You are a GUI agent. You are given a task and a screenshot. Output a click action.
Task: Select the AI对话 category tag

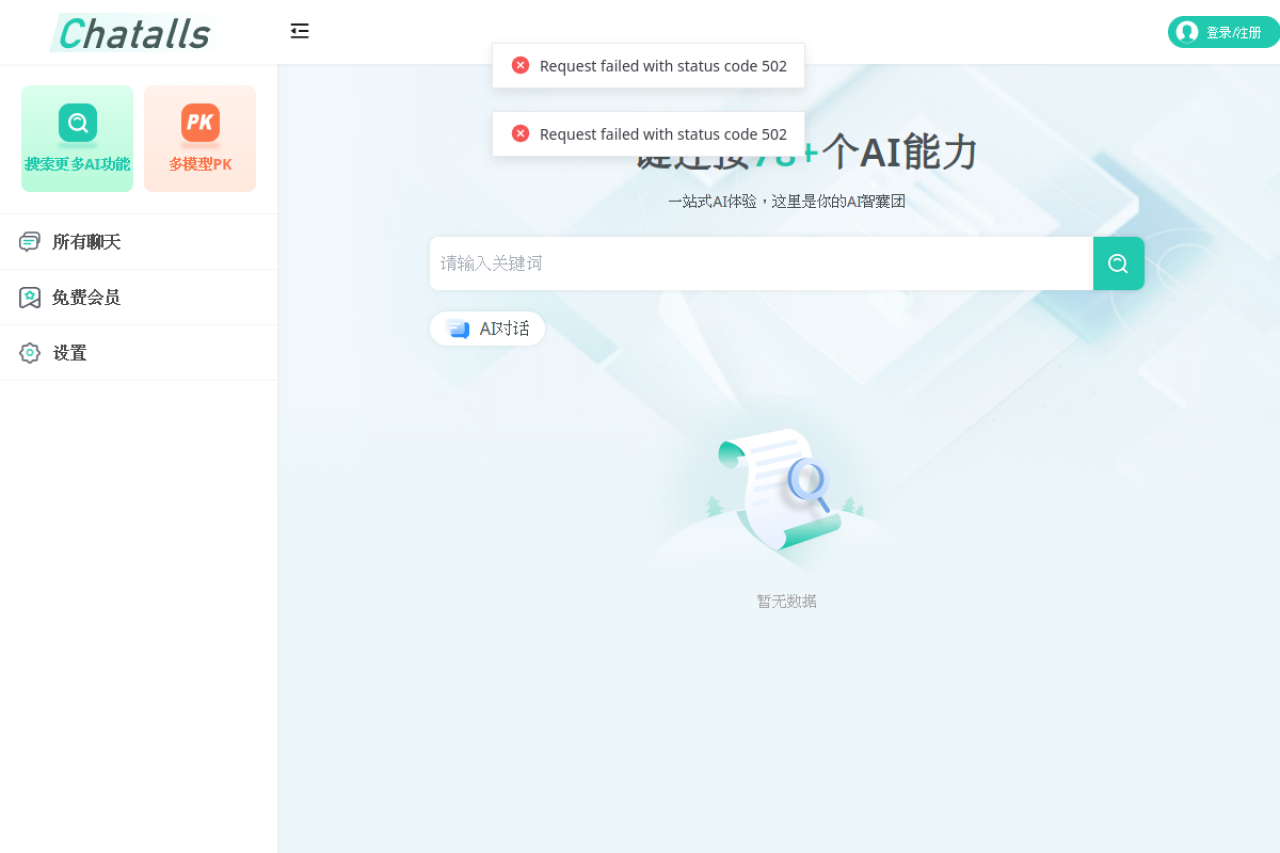[x=487, y=329]
